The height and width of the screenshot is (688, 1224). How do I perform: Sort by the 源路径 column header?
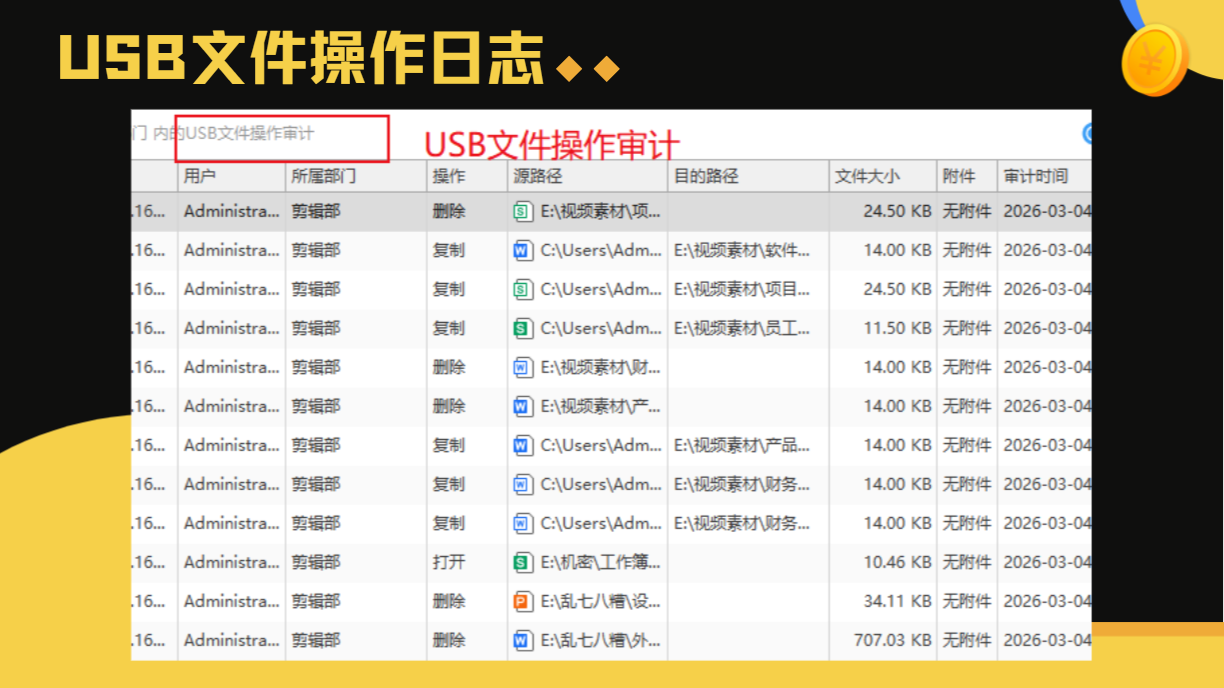pos(588,176)
